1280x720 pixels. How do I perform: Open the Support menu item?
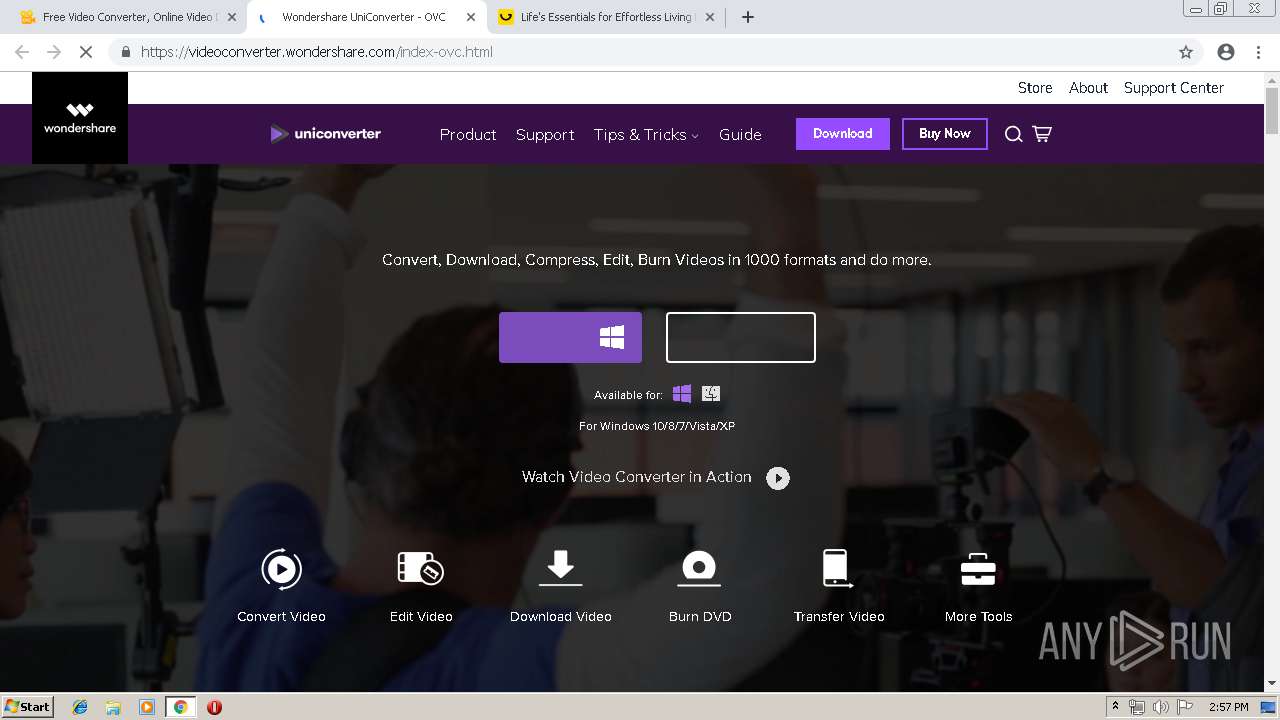coord(545,134)
